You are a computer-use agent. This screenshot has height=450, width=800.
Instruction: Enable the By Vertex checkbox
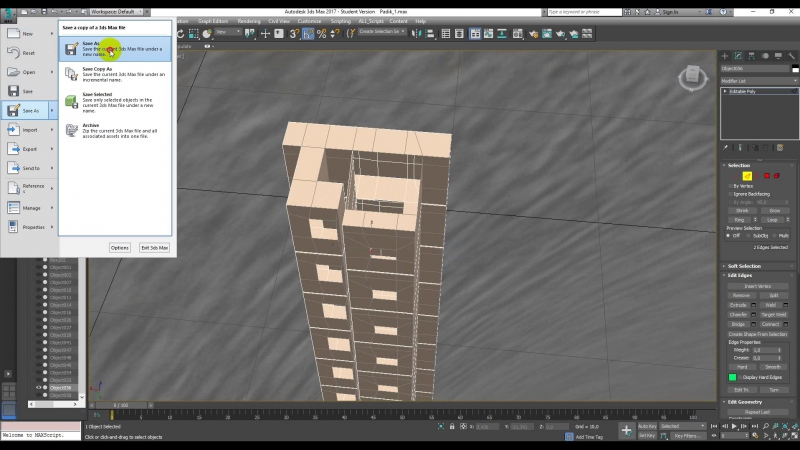click(730, 186)
